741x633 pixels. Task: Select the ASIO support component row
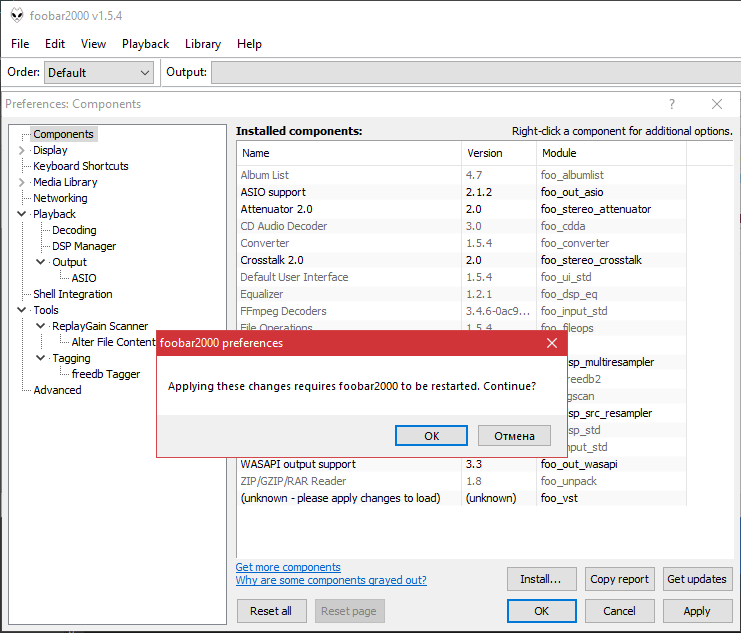point(461,192)
